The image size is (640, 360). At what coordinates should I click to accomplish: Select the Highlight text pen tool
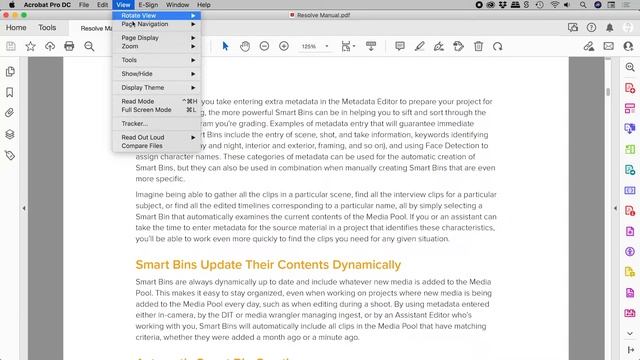pos(420,46)
